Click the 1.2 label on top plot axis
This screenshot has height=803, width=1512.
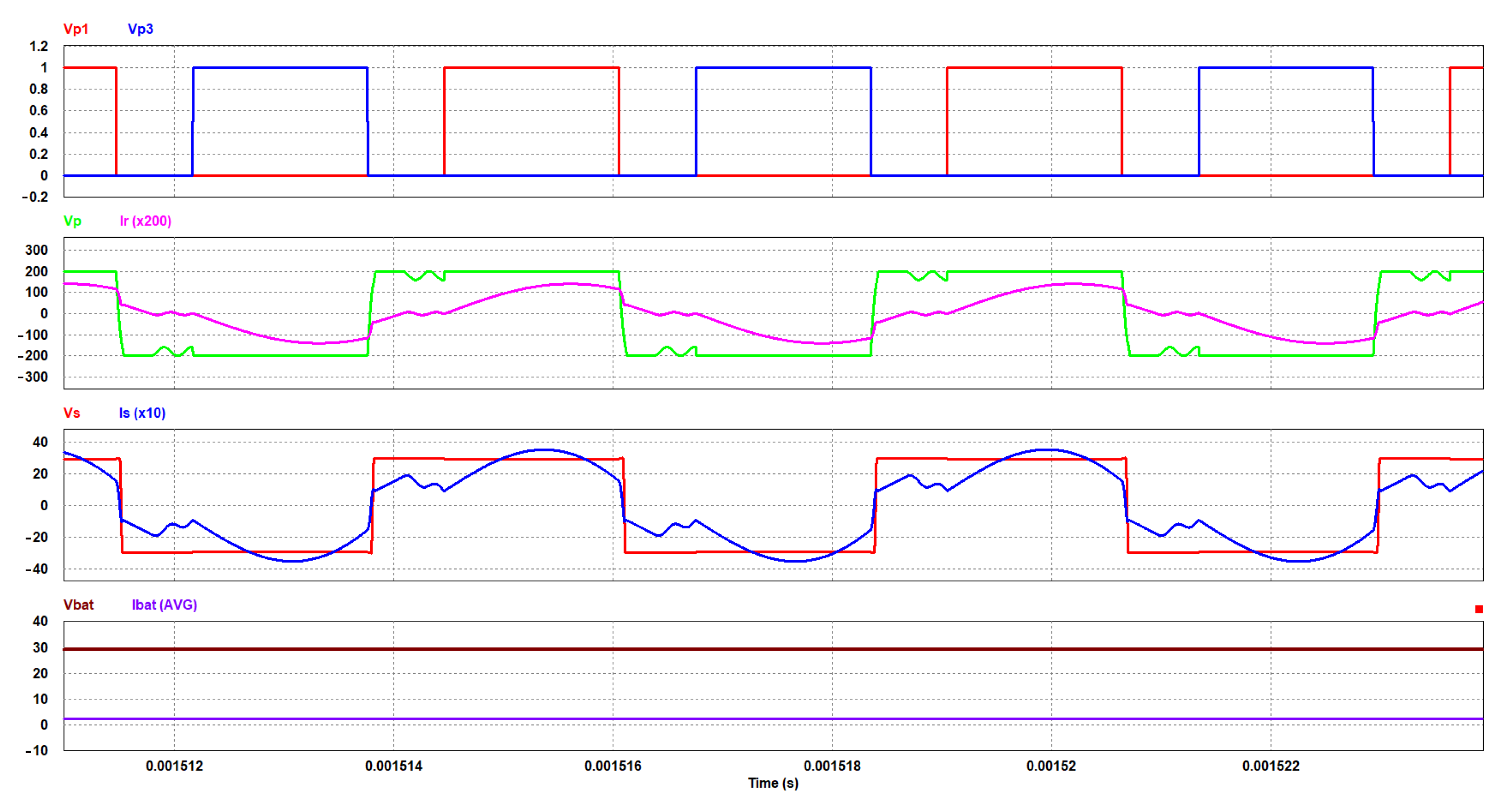pos(39,46)
